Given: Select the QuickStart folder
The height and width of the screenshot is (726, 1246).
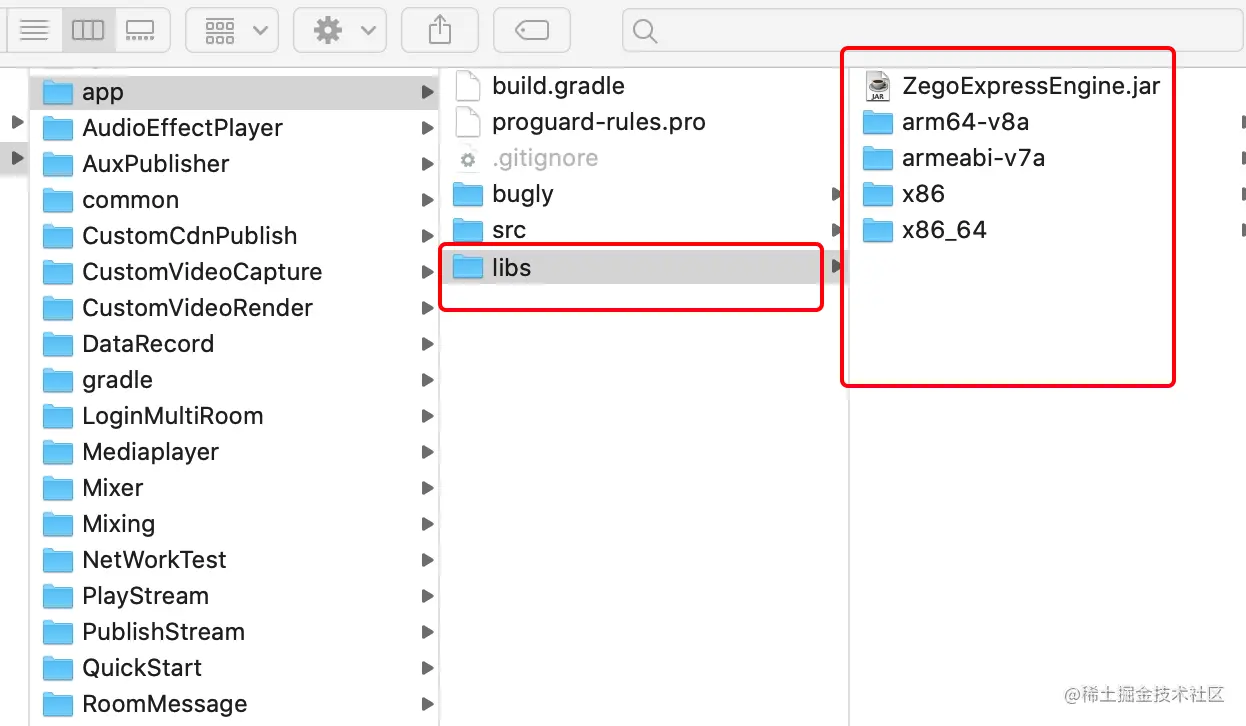Looking at the screenshot, I should coord(235,668).
